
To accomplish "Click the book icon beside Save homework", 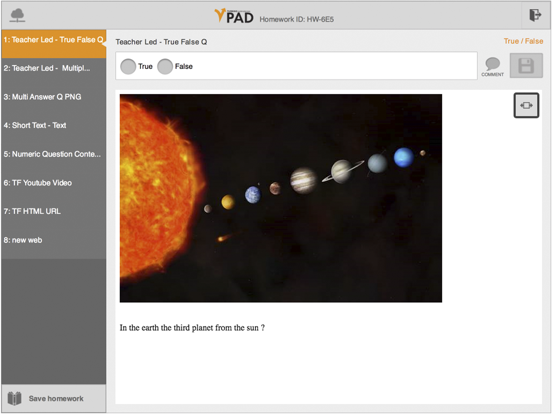I will (14, 399).
